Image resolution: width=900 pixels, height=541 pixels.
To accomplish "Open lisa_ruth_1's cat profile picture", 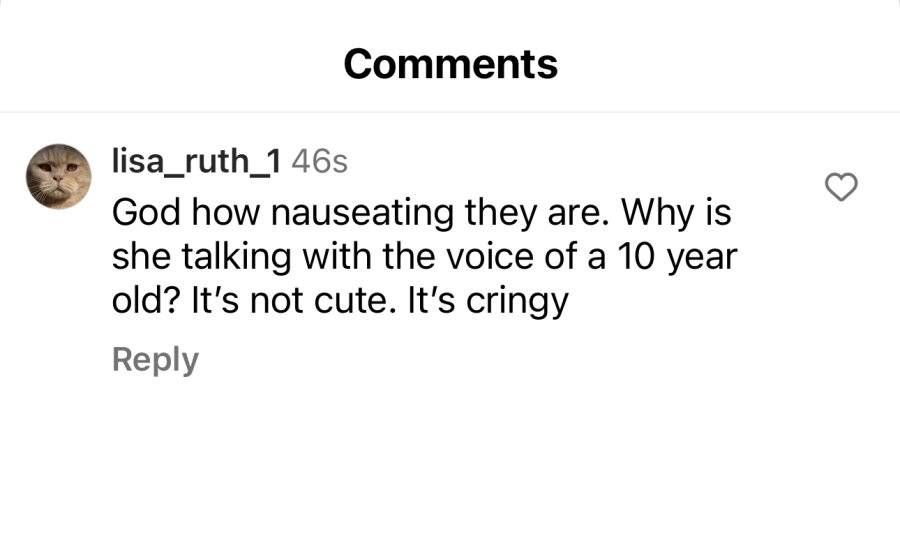I will (x=59, y=176).
